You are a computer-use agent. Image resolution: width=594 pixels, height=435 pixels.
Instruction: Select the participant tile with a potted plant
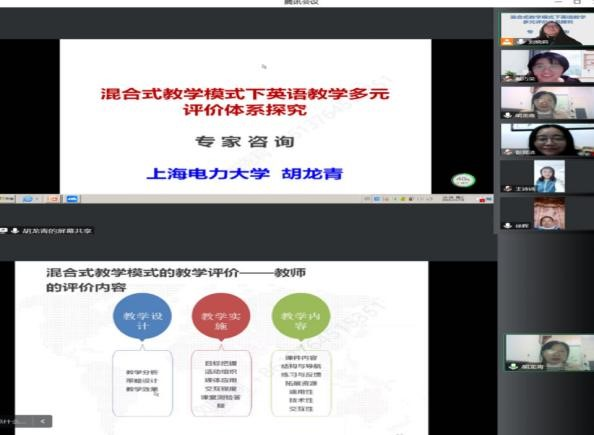[x=547, y=66]
